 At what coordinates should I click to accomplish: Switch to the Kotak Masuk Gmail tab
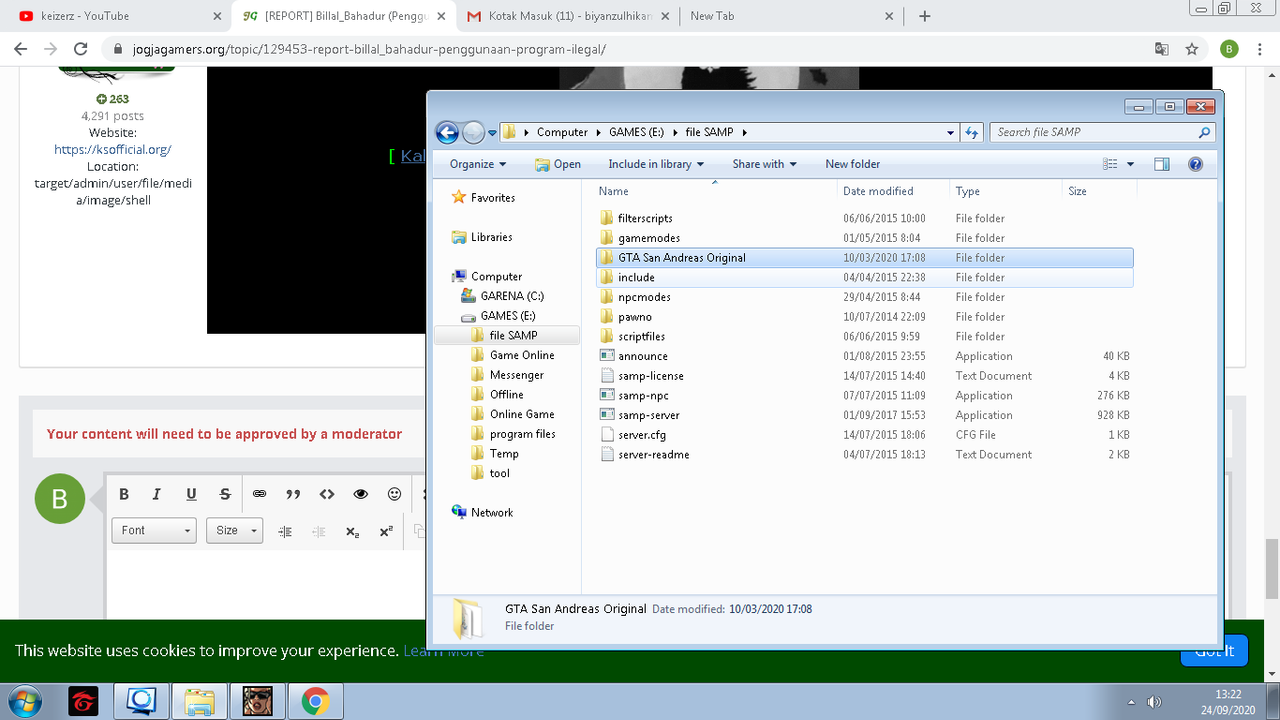coord(567,16)
